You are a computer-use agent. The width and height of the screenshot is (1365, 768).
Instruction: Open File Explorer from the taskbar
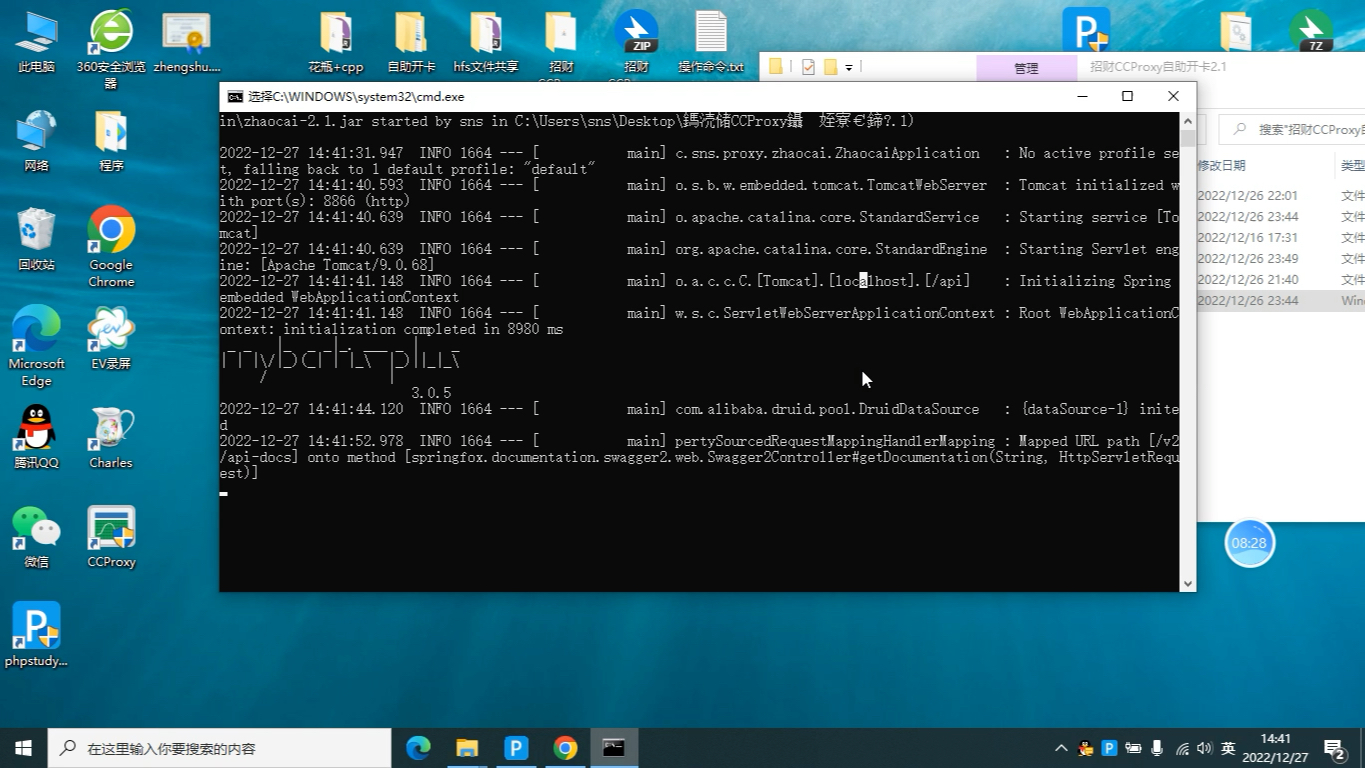click(467, 748)
